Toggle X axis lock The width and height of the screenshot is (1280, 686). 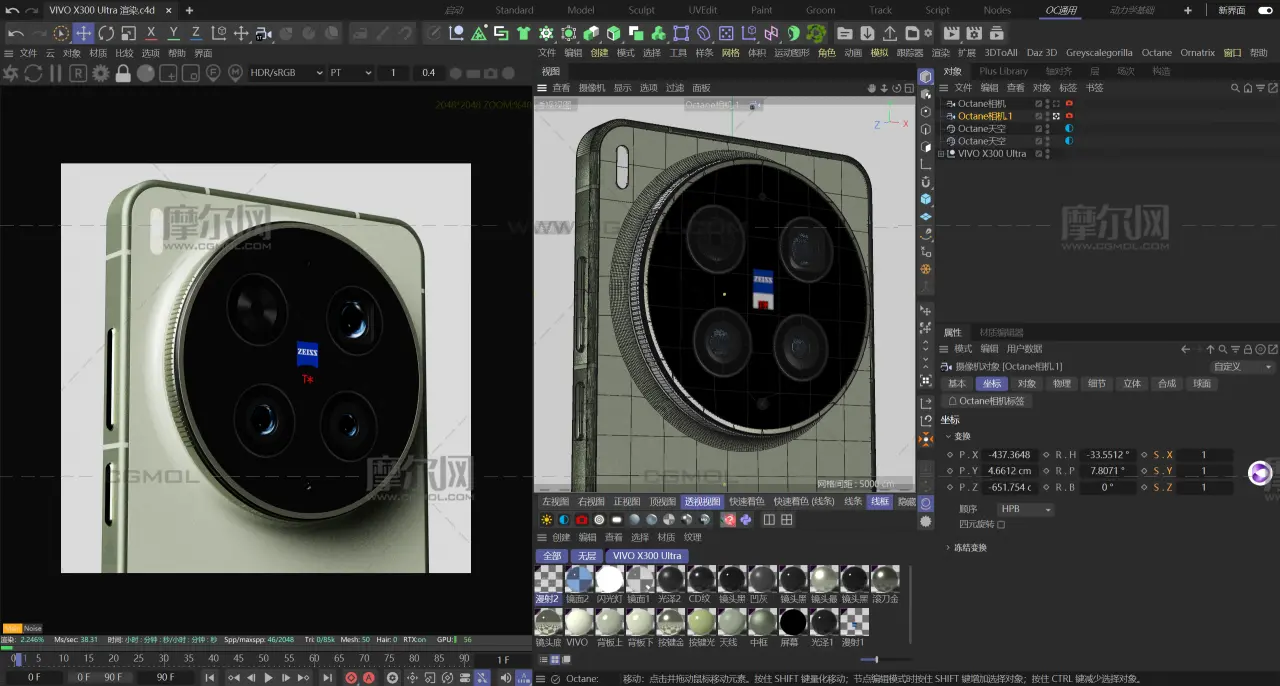[x=151, y=33]
